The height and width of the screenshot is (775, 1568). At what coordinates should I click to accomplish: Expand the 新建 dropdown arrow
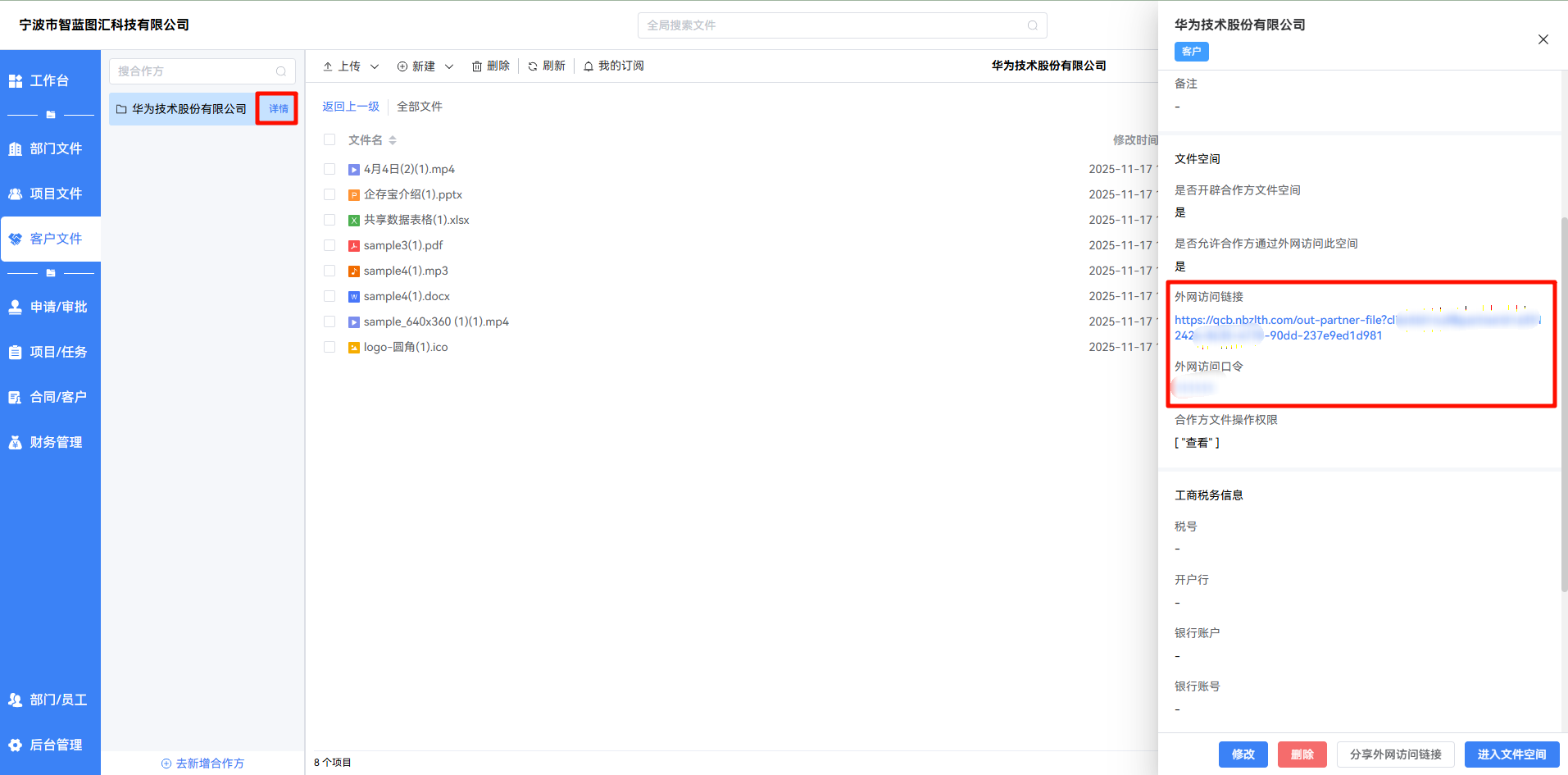point(449,66)
